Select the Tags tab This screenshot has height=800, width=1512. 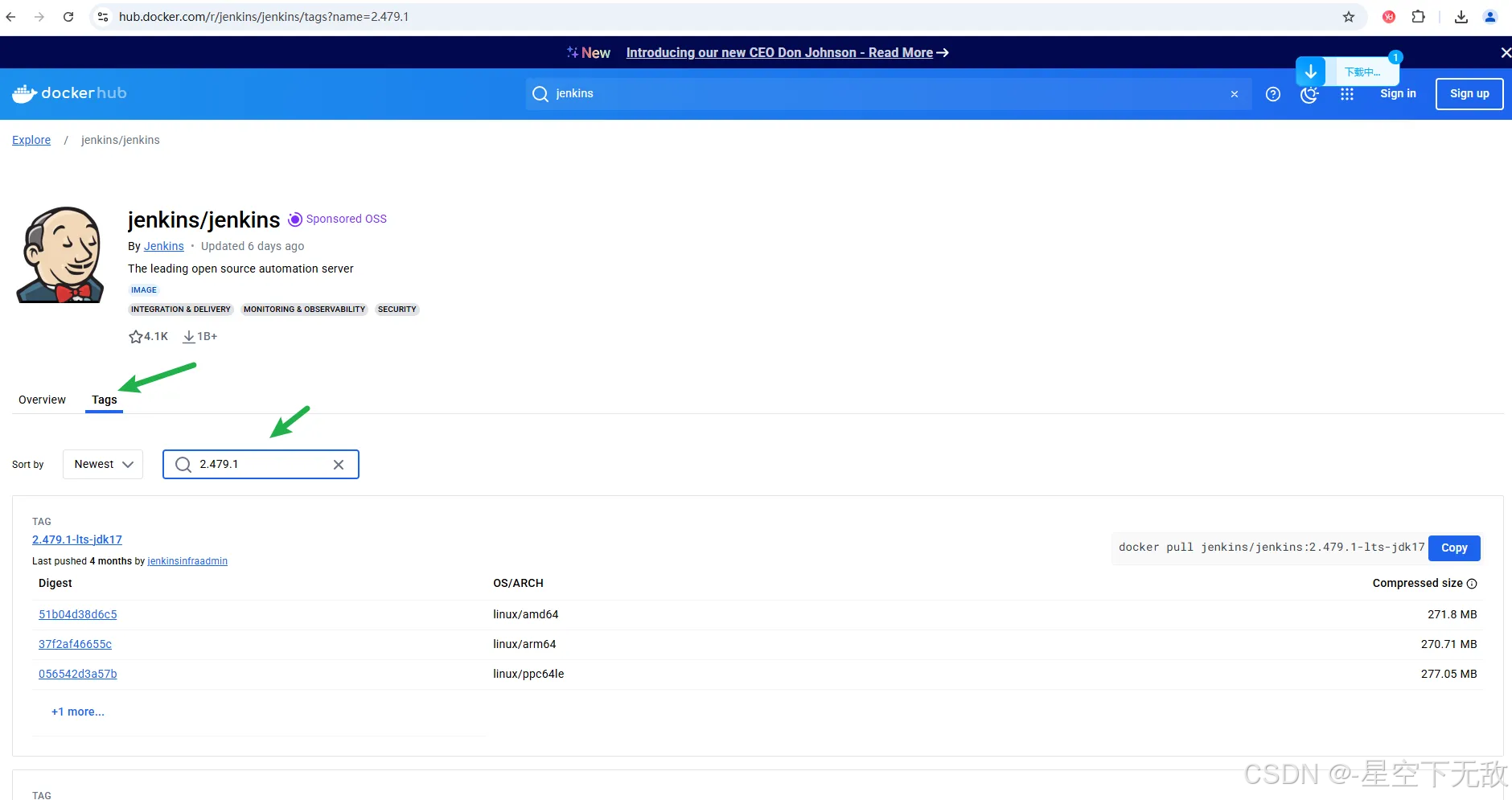point(105,400)
